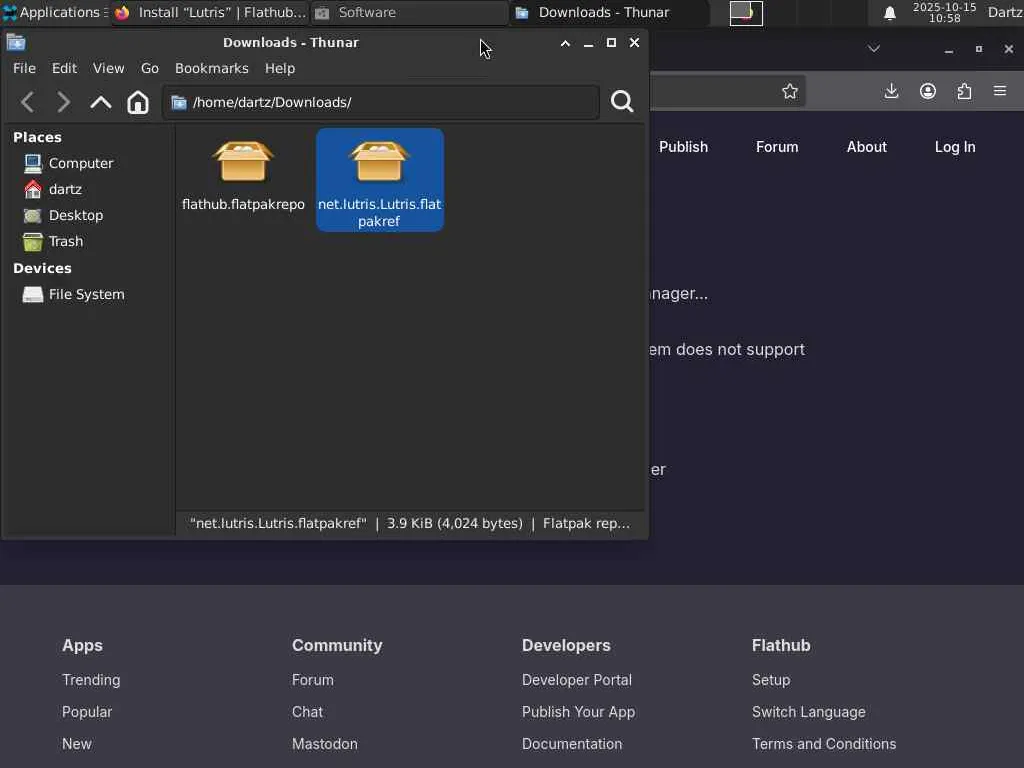Open notifications bell in top panel
This screenshot has width=1024, height=768.
(889, 13)
